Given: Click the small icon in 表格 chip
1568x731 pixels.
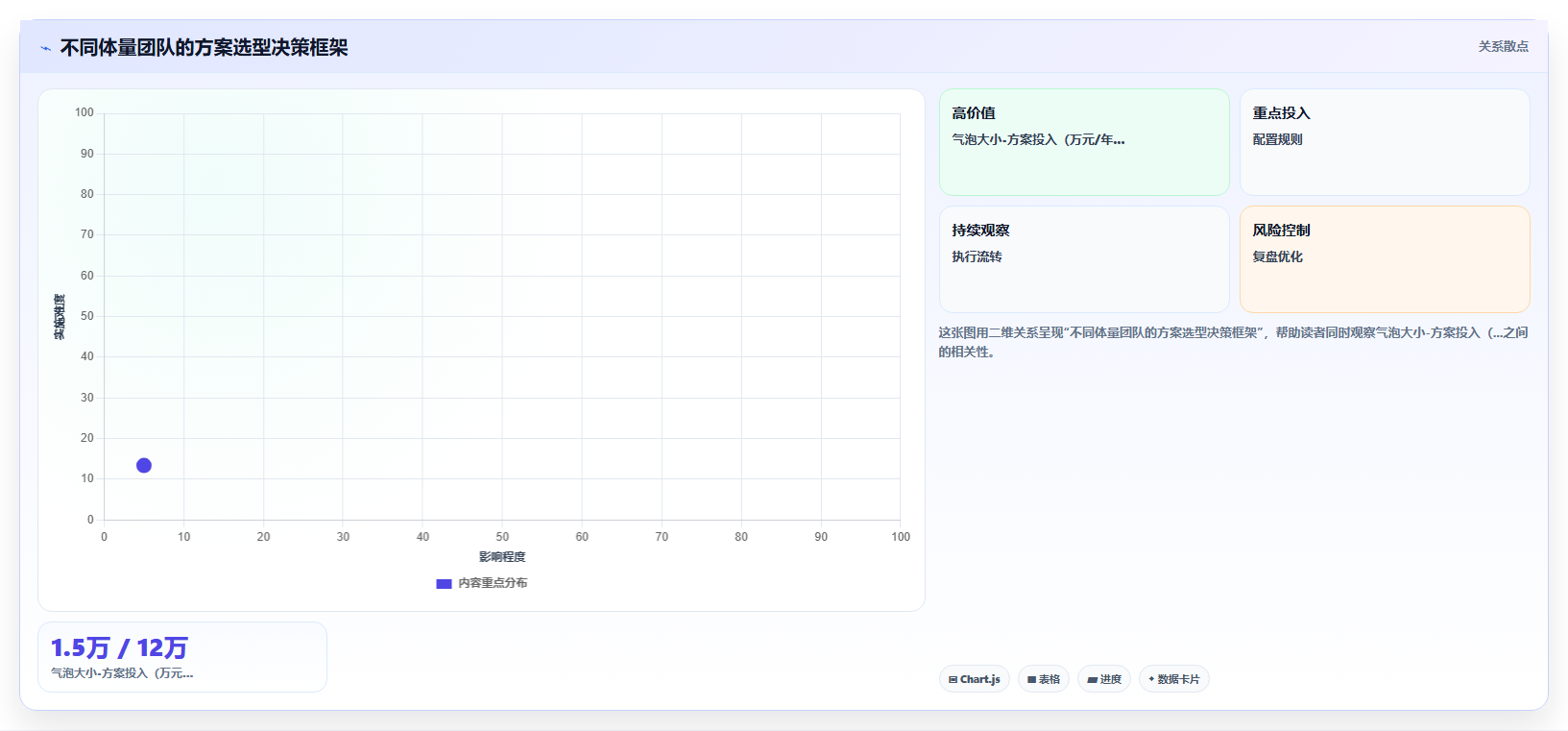Looking at the screenshot, I should (1031, 679).
